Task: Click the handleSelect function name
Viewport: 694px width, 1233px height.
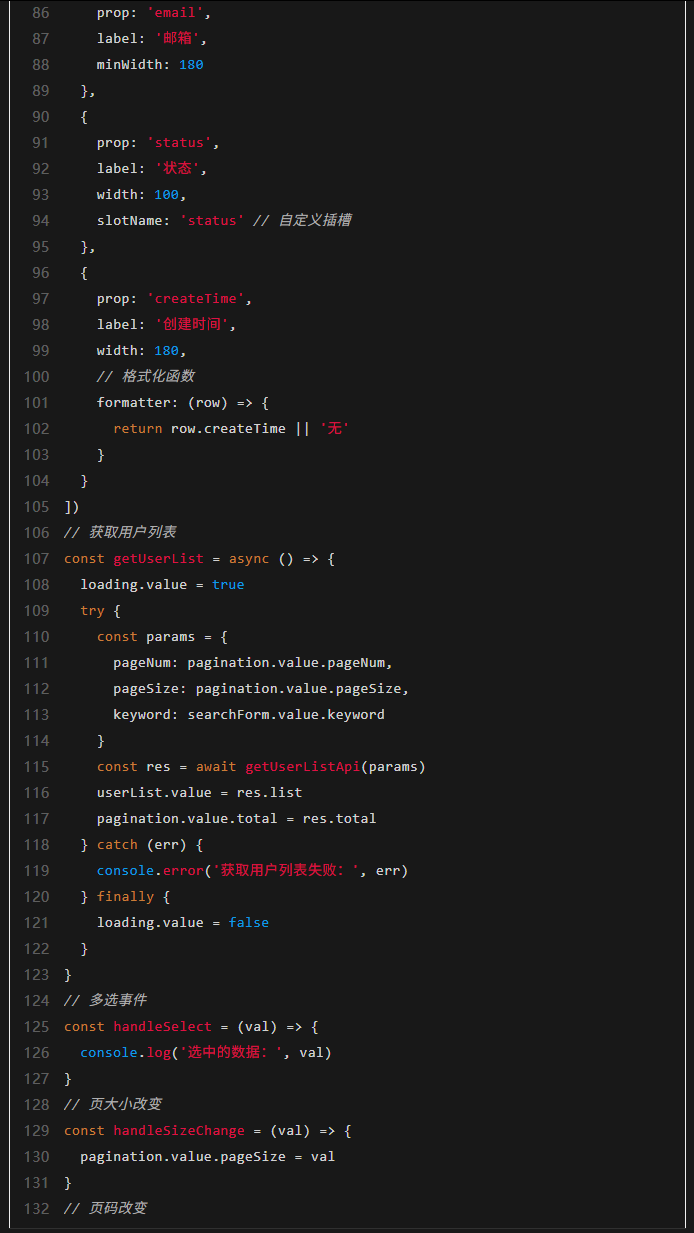Action: 162,1027
